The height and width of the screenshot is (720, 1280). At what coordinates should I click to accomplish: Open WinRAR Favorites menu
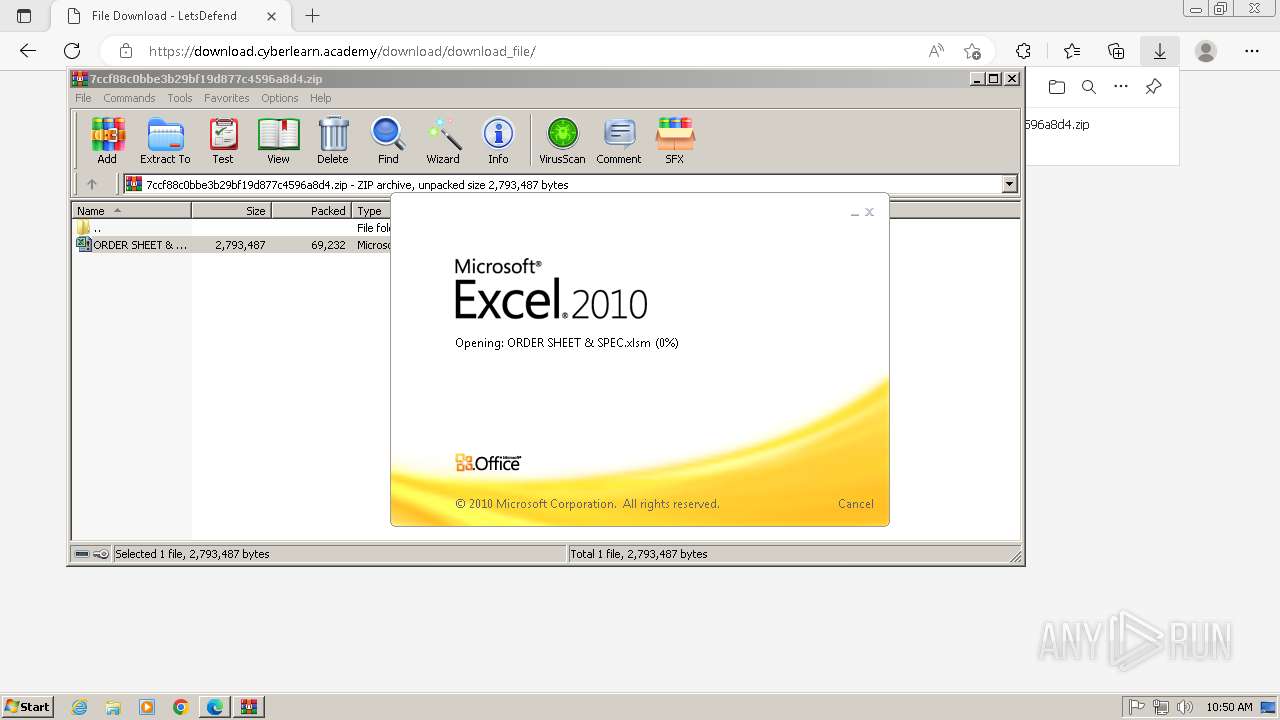(227, 98)
